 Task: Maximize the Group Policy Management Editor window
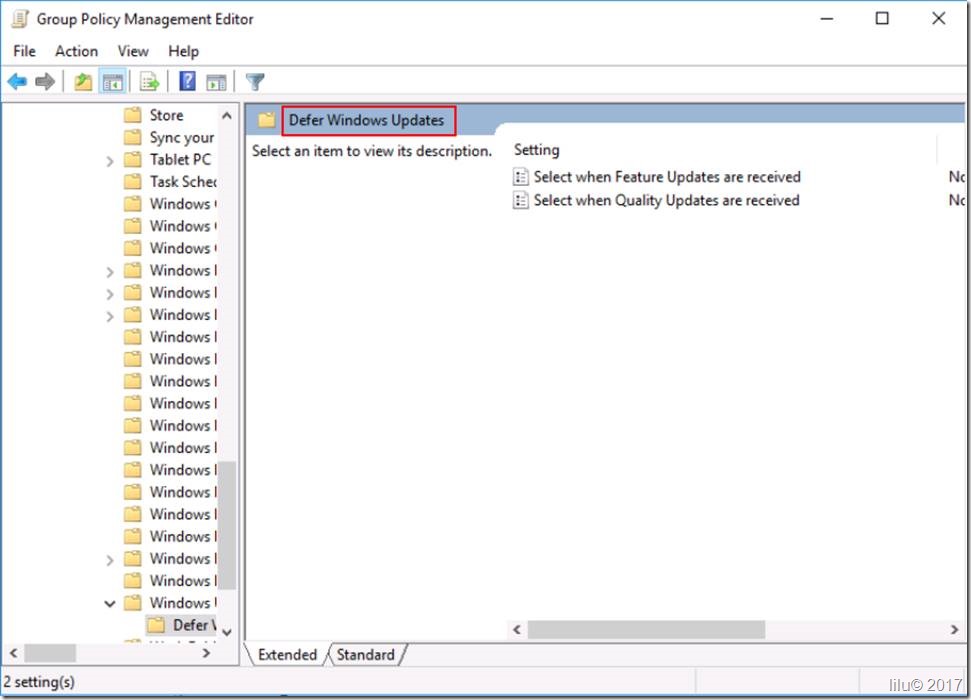[x=882, y=19]
